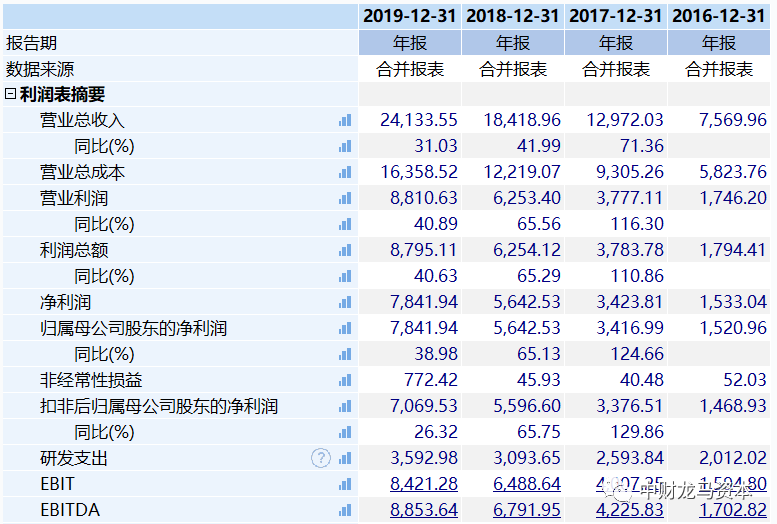Click non-recurring value 772.42
777x524 pixels.
(x=431, y=380)
